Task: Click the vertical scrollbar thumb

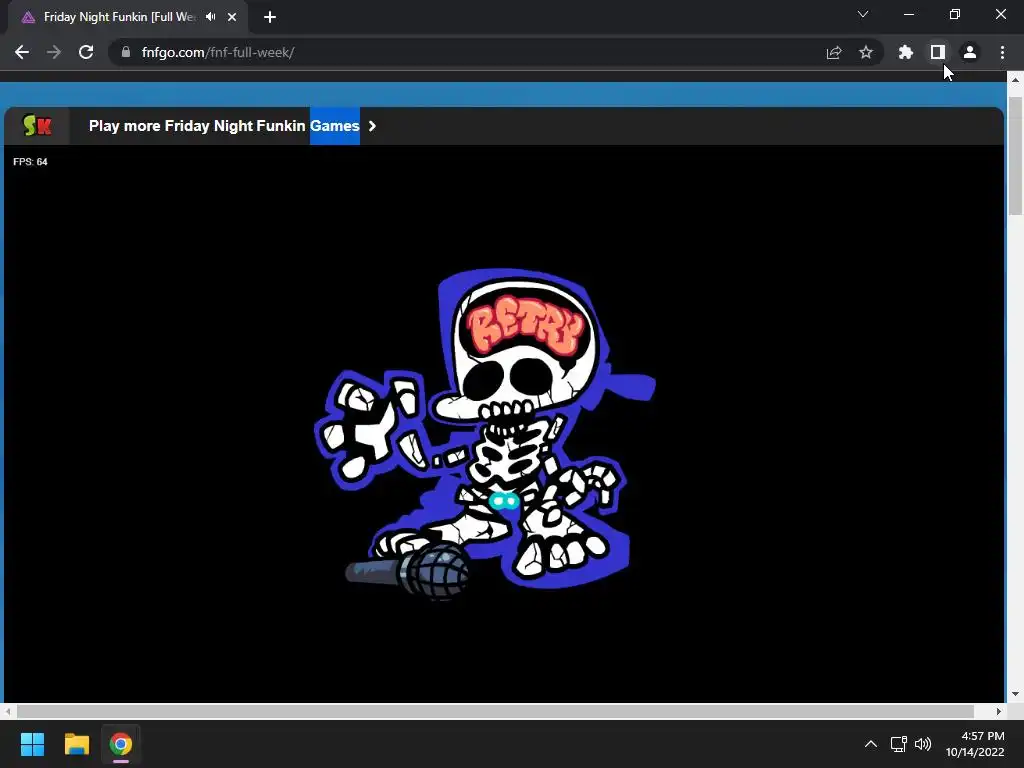Action: (x=1015, y=155)
